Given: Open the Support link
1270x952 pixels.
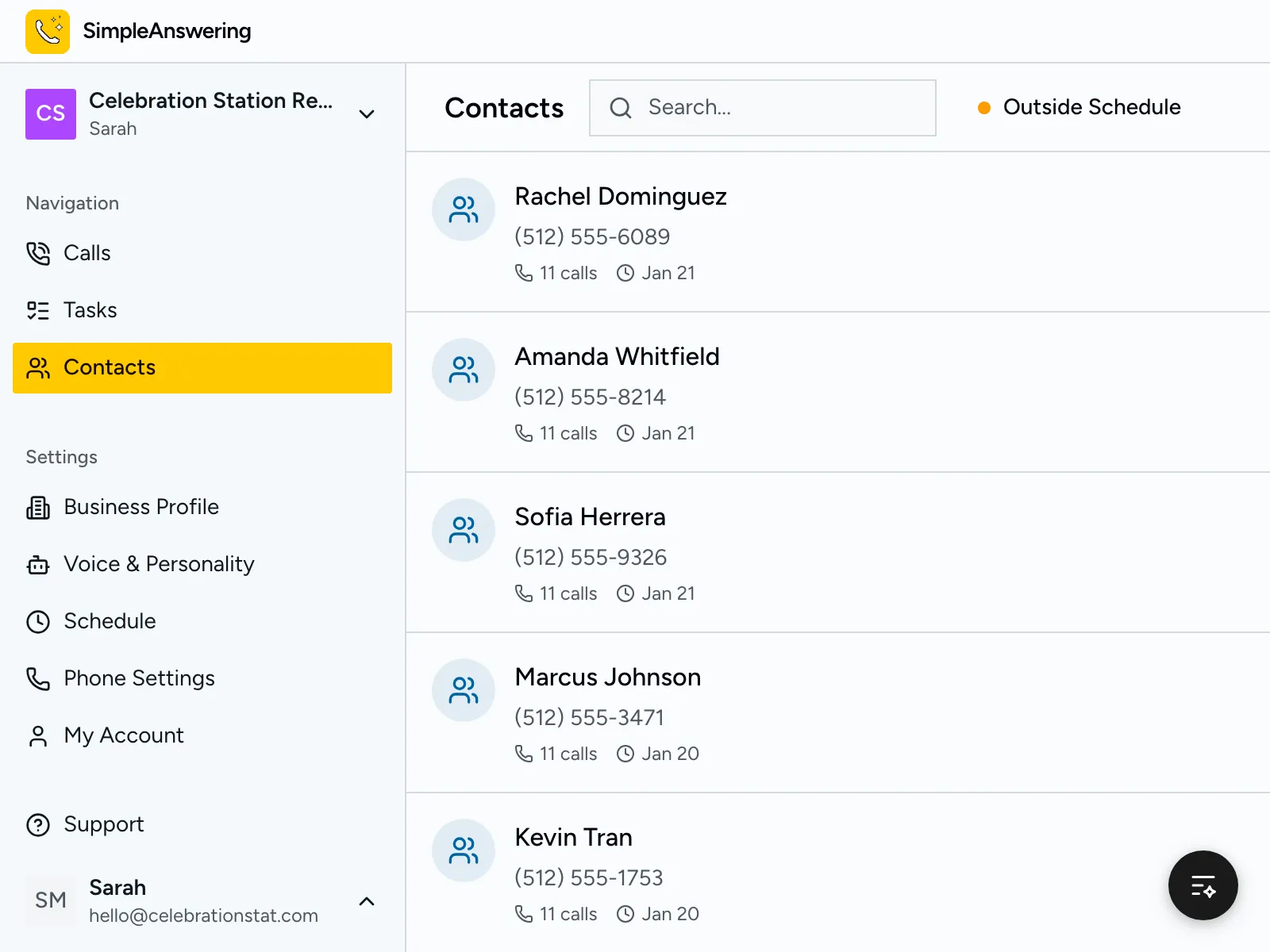Looking at the screenshot, I should pos(103,824).
